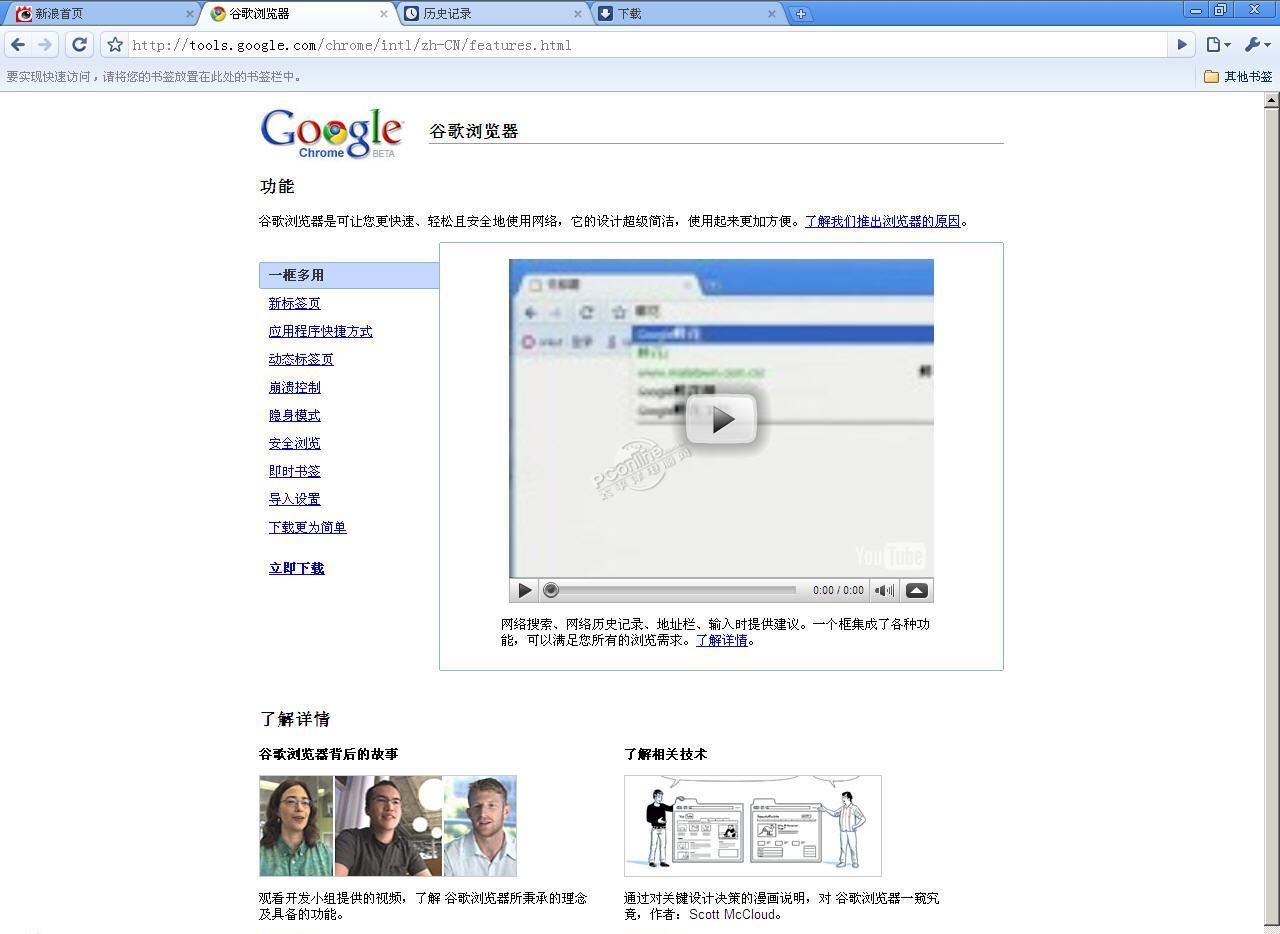Click the Scott McCloud author link
The image size is (1280, 934).
[x=732, y=914]
